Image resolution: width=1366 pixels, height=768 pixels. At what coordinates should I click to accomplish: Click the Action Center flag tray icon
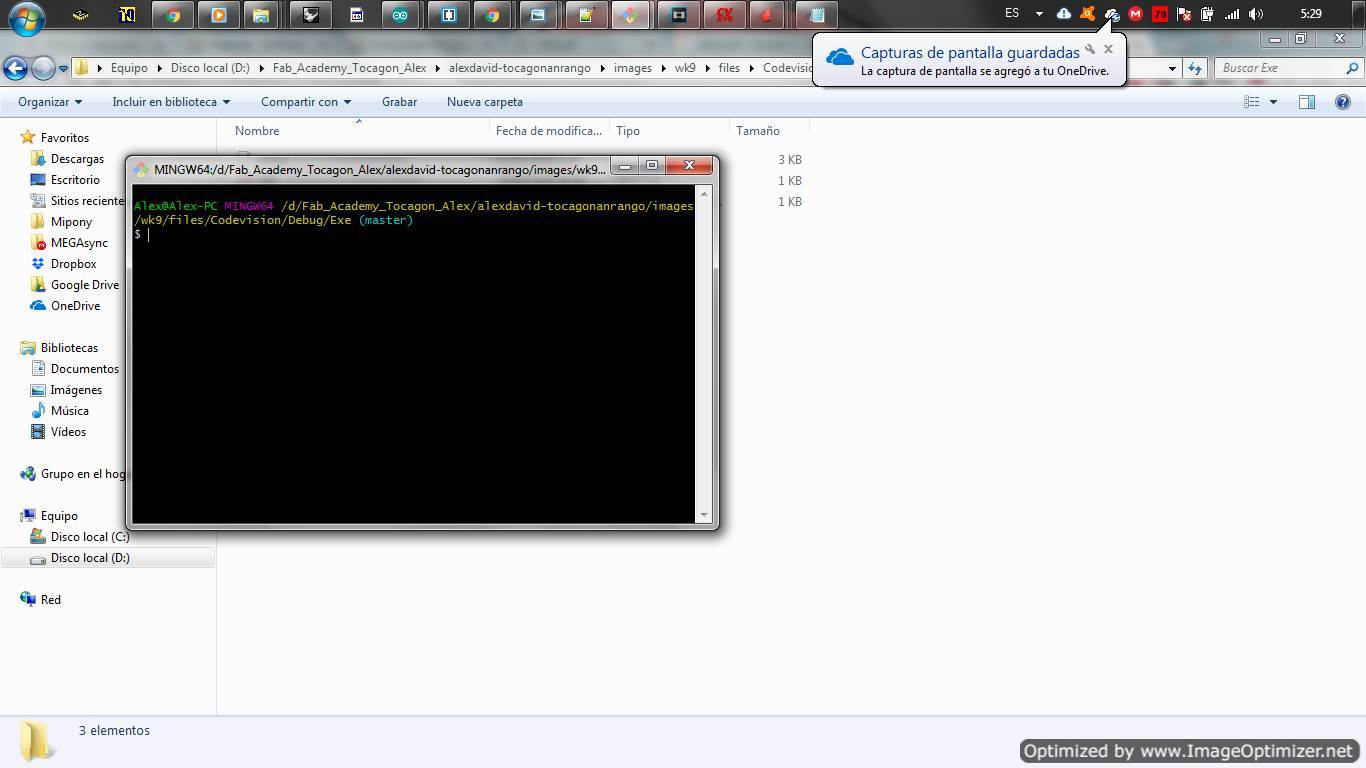[x=1184, y=14]
